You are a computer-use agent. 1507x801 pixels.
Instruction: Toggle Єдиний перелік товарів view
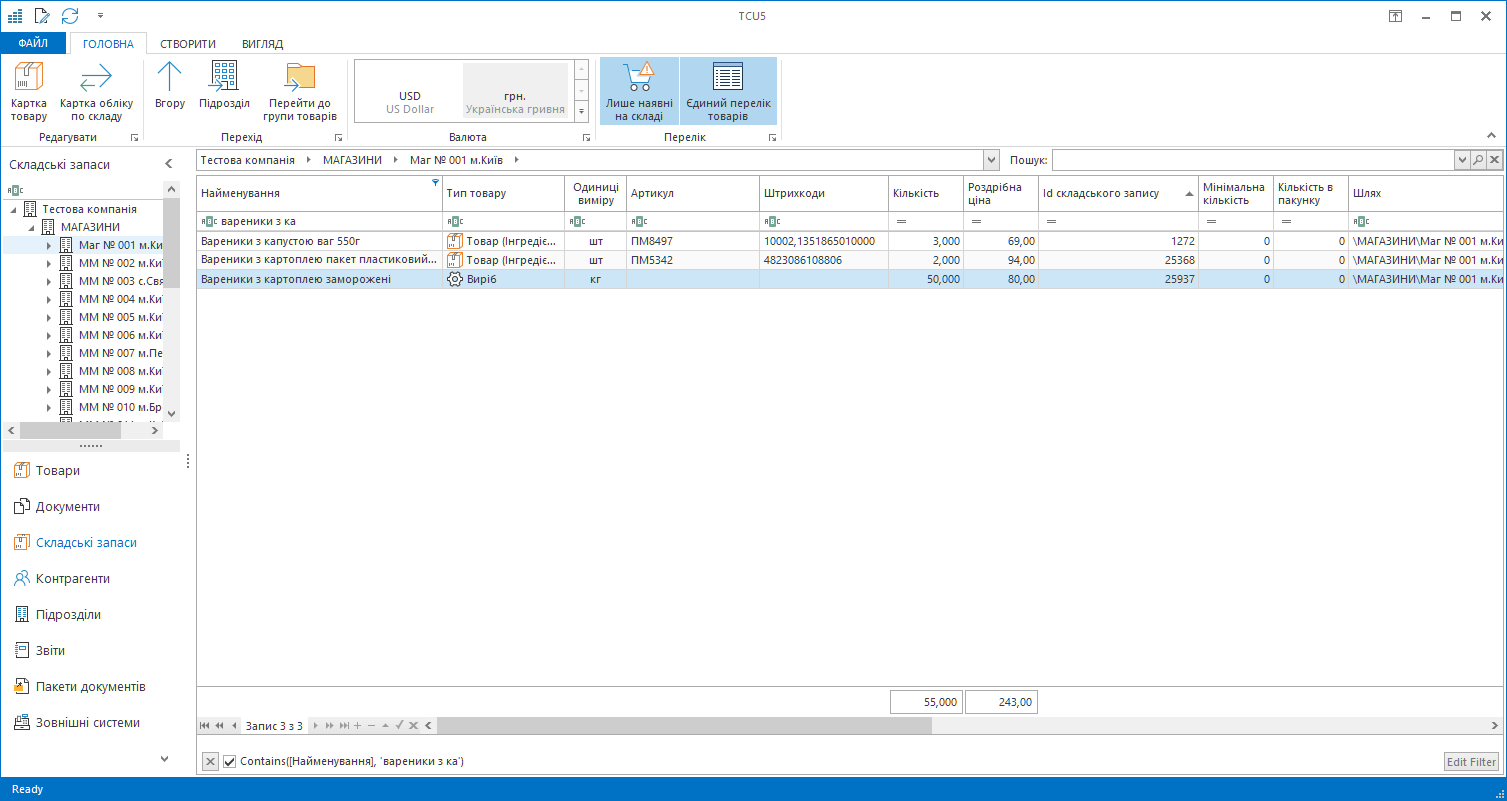point(728,91)
